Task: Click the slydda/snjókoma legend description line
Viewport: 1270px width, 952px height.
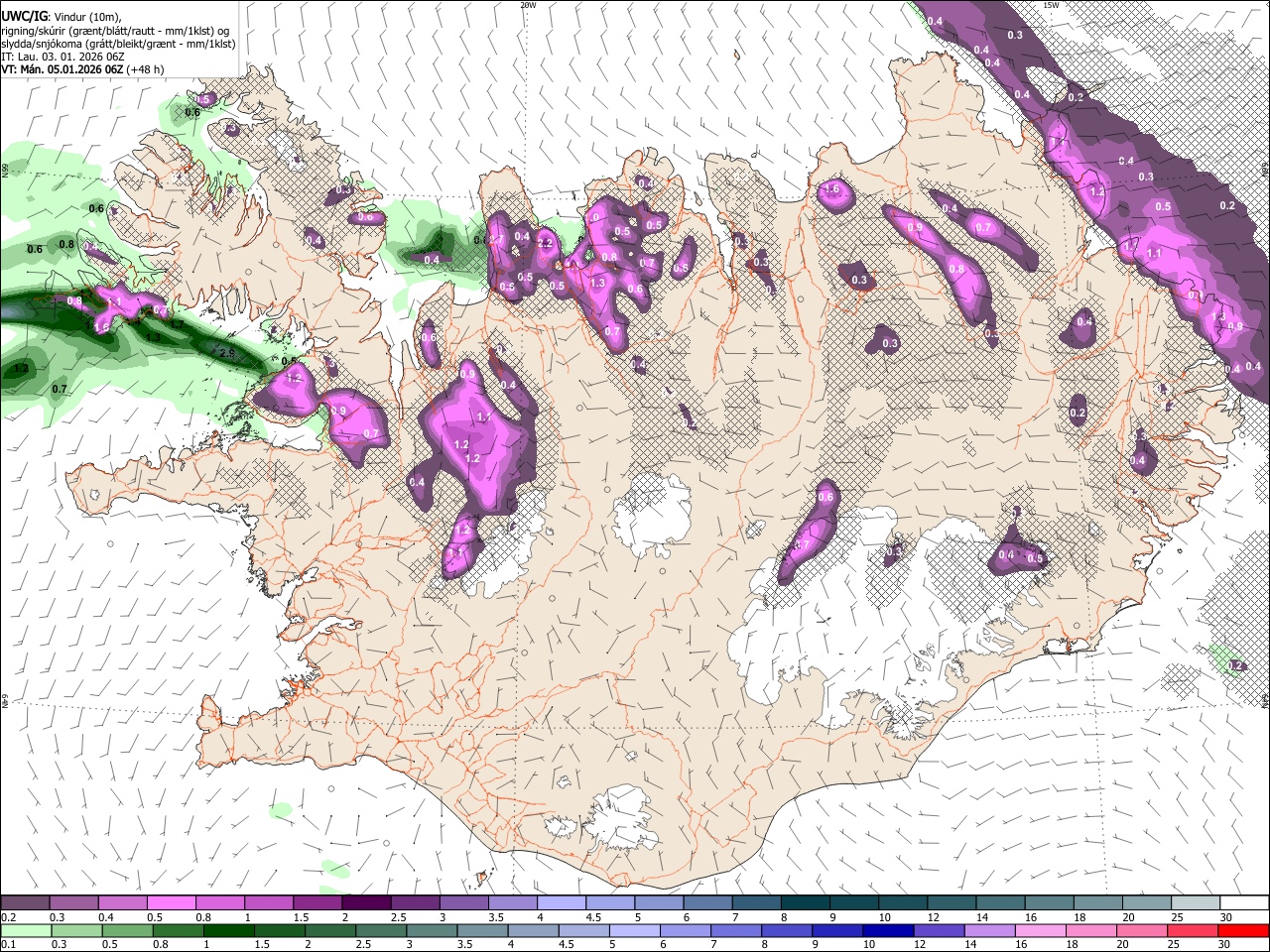Action: click(x=118, y=44)
